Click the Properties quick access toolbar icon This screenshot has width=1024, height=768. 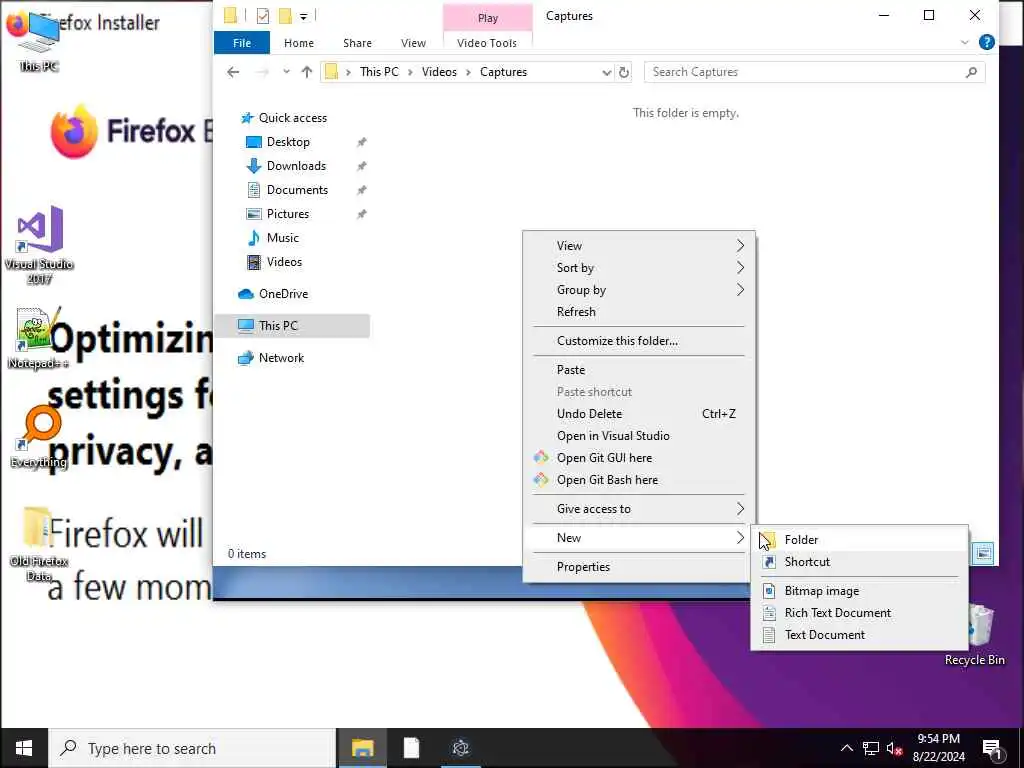[x=263, y=16]
